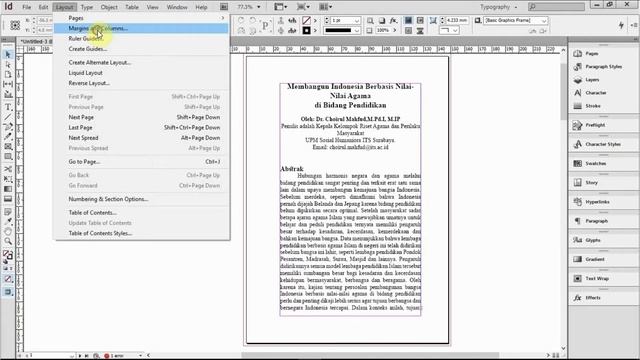This screenshot has height=360, width=640.
Task: Open the stroke weight dropdown
Action: pyautogui.click(x=357, y=20)
